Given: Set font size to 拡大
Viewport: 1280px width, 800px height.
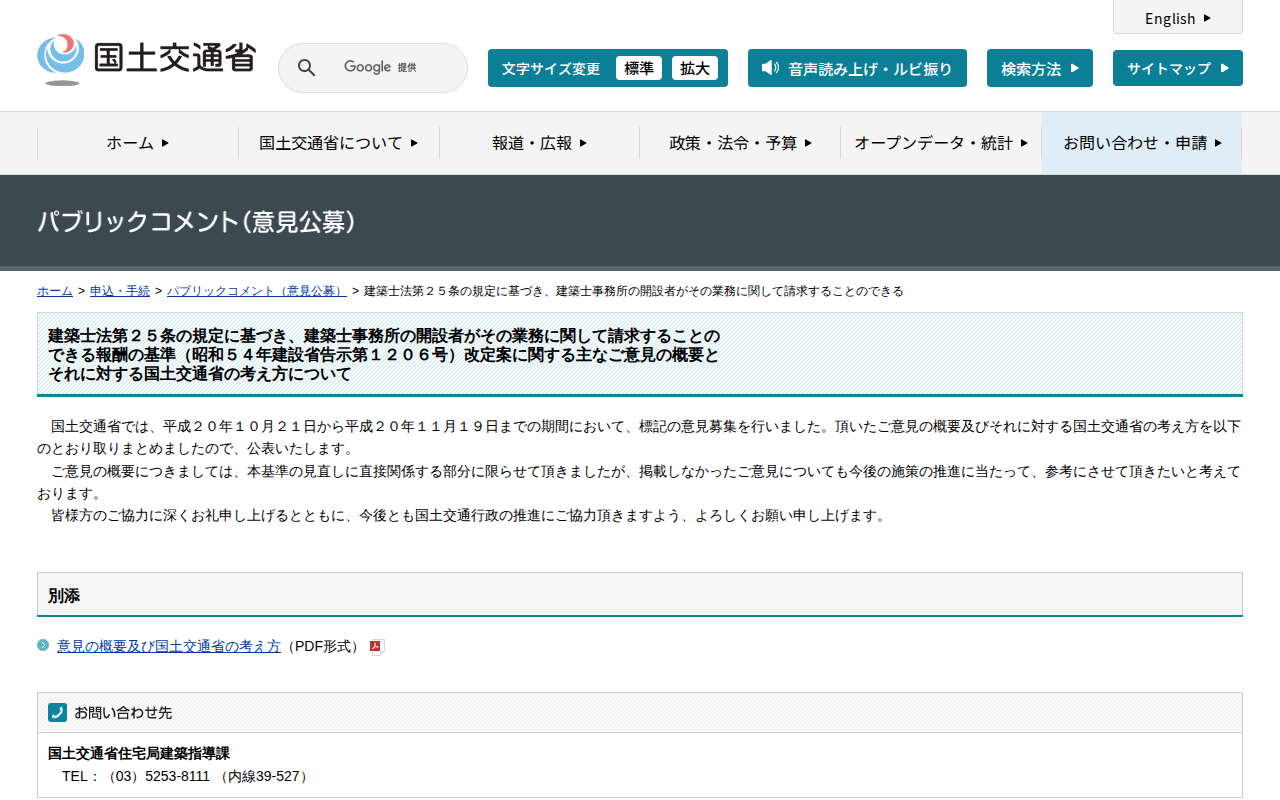Looking at the screenshot, I should (695, 68).
